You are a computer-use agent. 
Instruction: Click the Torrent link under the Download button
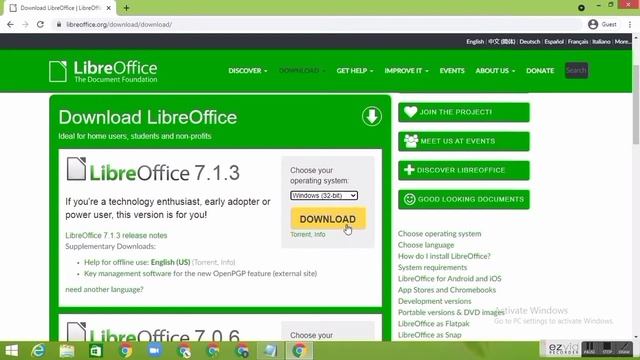[300, 235]
